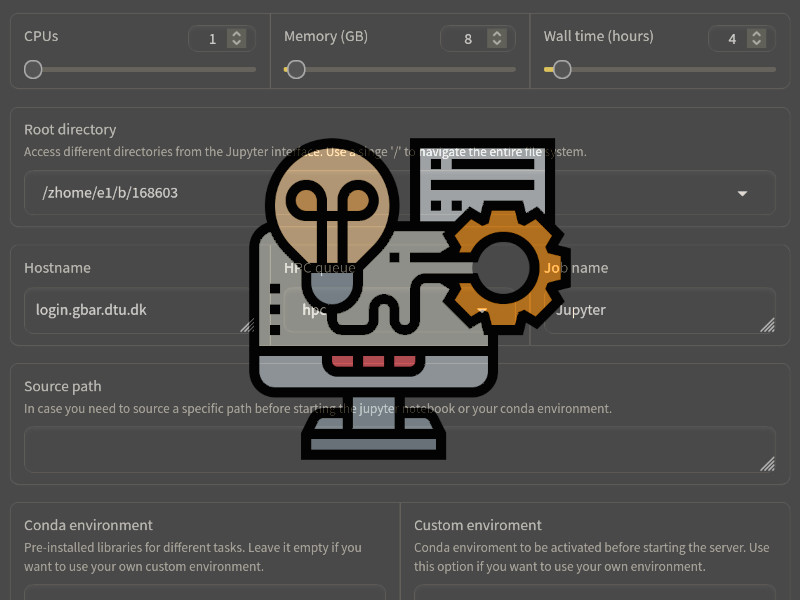Click the Wall time slider handle
800x600 pixels.
(562, 70)
